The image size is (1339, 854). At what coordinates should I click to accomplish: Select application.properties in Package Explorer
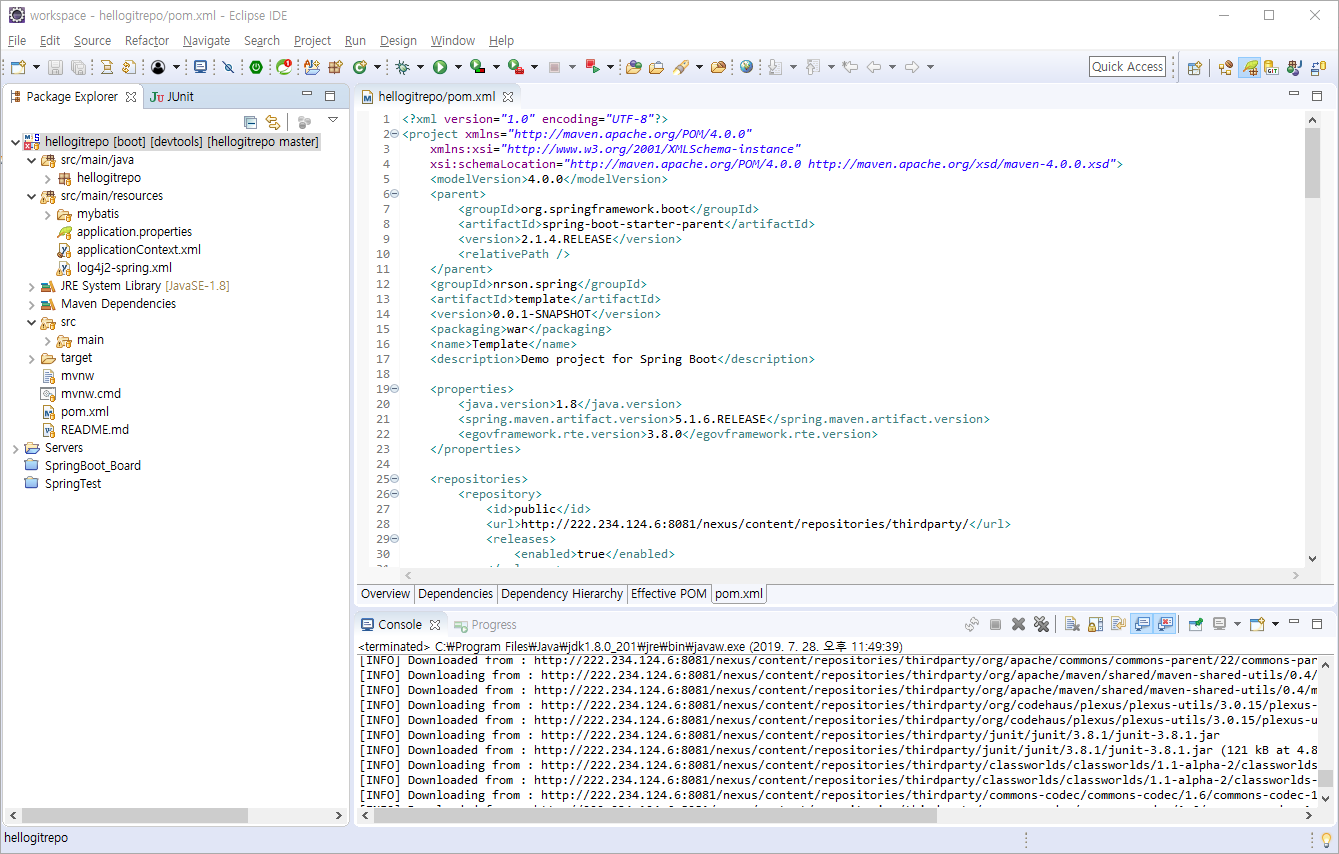pyautogui.click(x=134, y=232)
